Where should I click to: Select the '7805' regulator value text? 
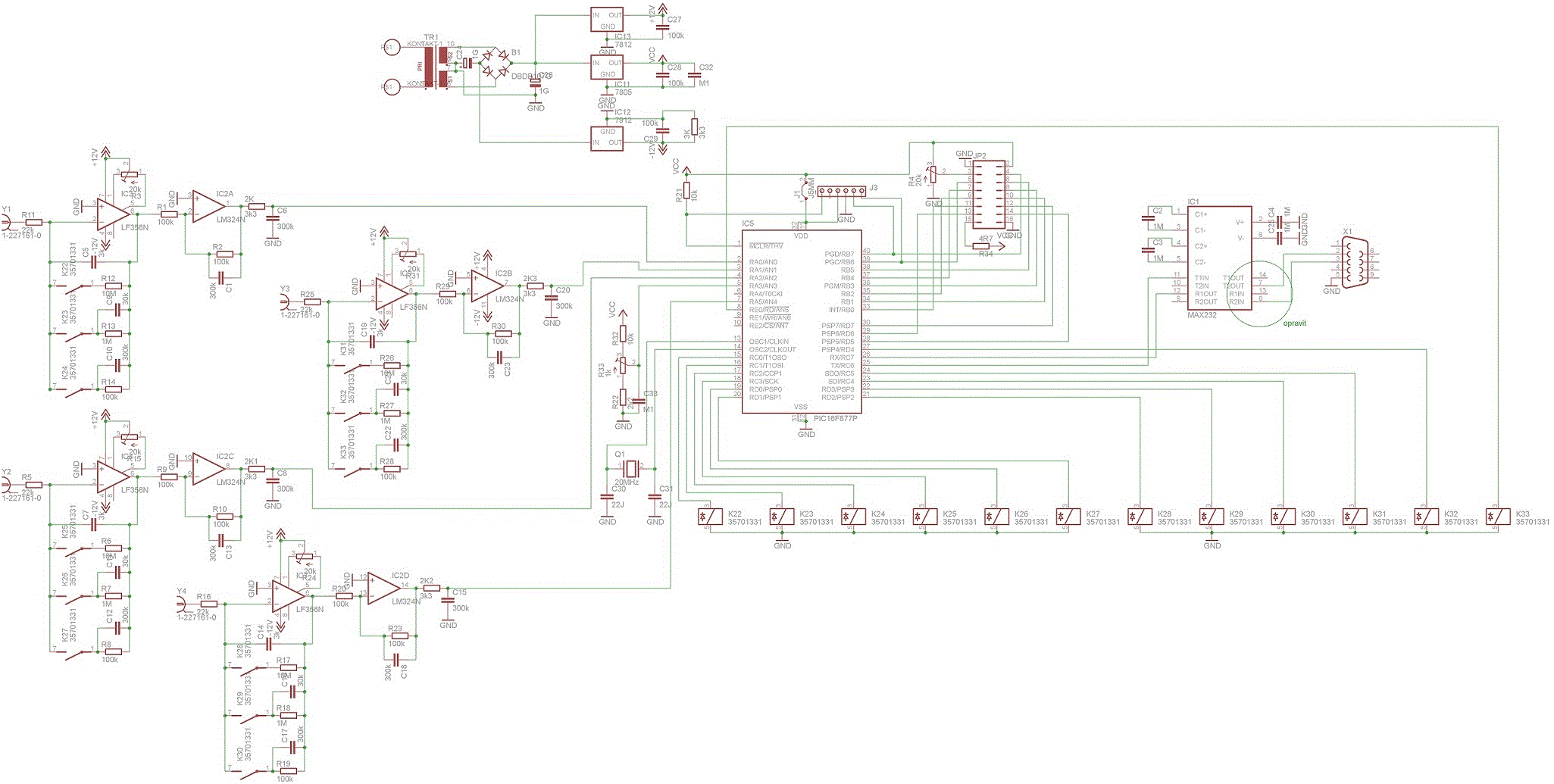(624, 92)
